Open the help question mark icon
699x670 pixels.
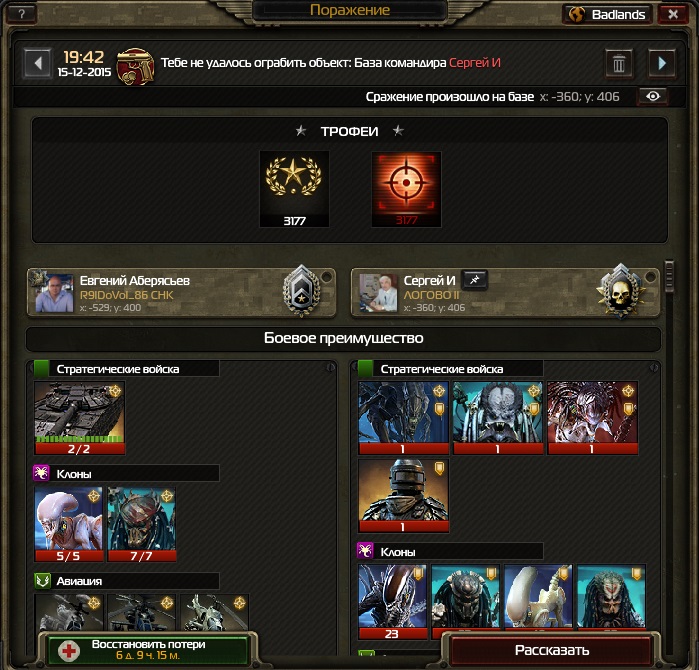point(21,14)
